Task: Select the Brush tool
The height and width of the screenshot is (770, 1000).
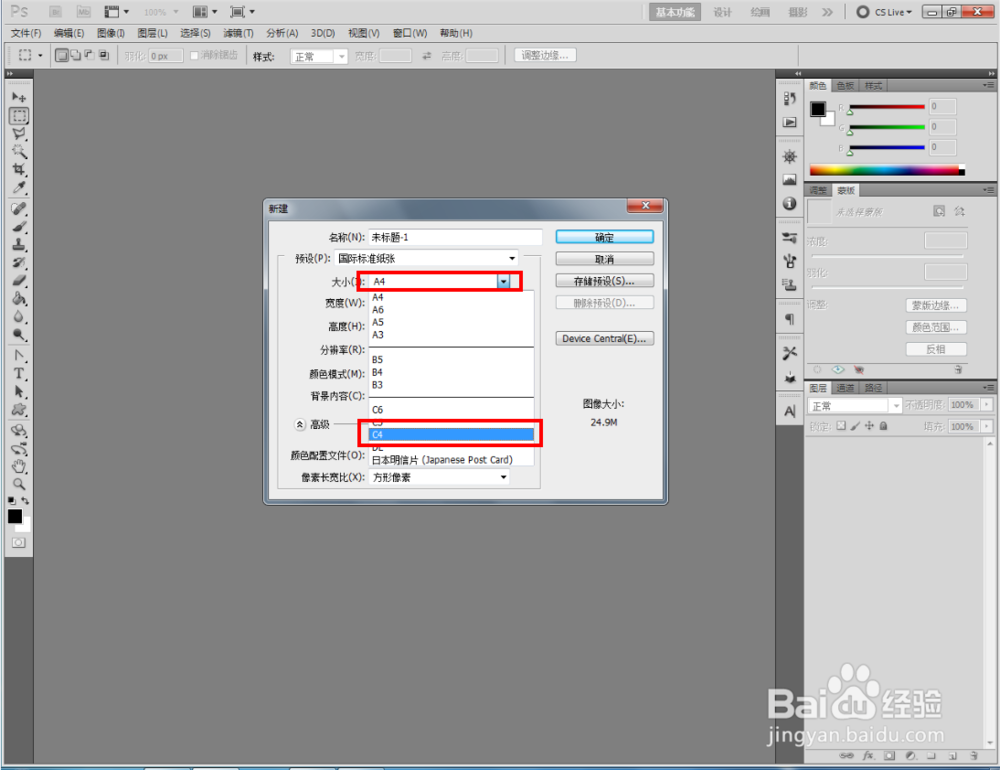Action: (19, 226)
